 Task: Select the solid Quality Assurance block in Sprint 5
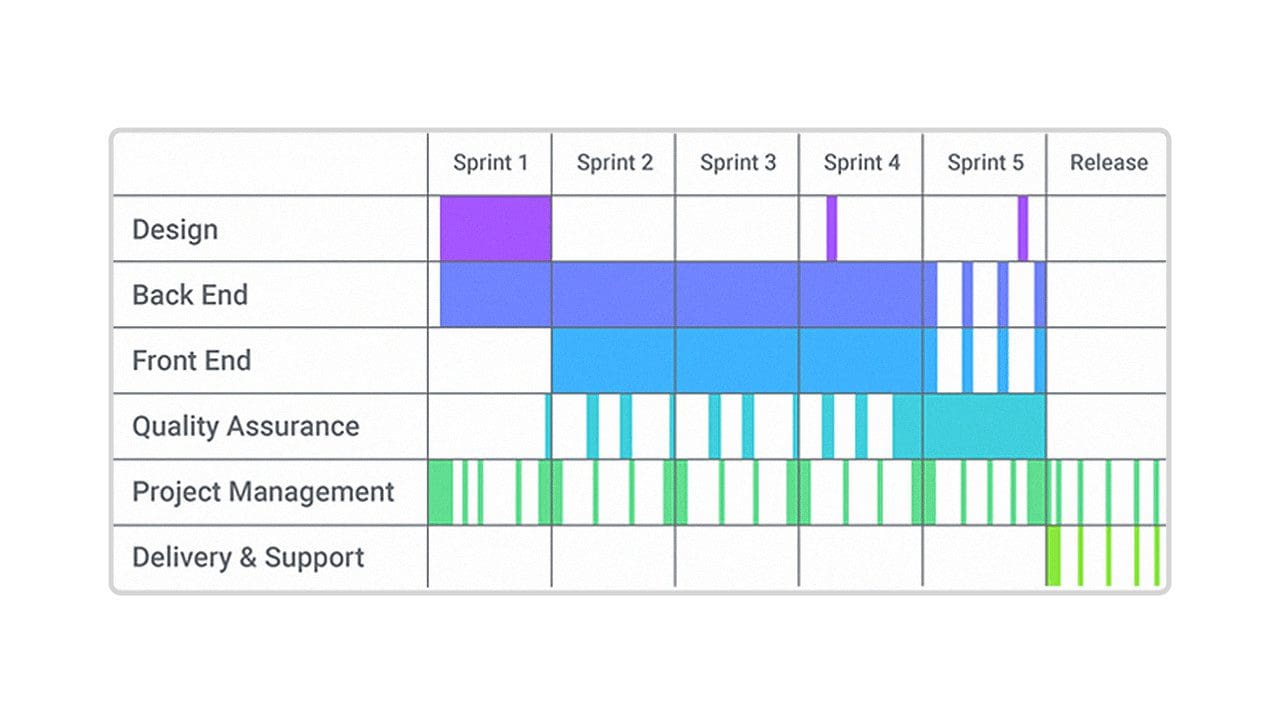(985, 426)
